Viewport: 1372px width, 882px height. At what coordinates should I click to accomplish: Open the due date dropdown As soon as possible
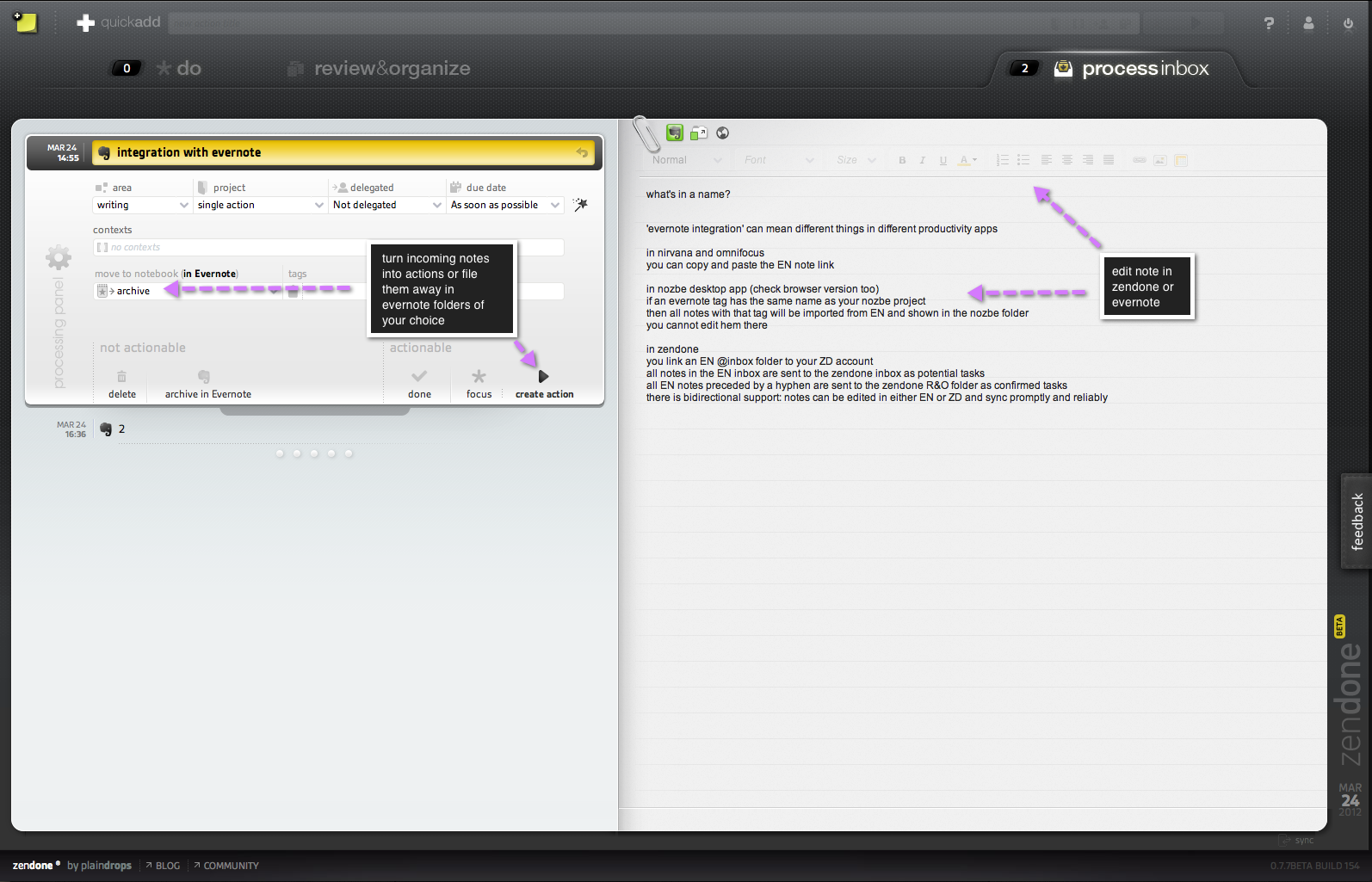pyautogui.click(x=505, y=205)
